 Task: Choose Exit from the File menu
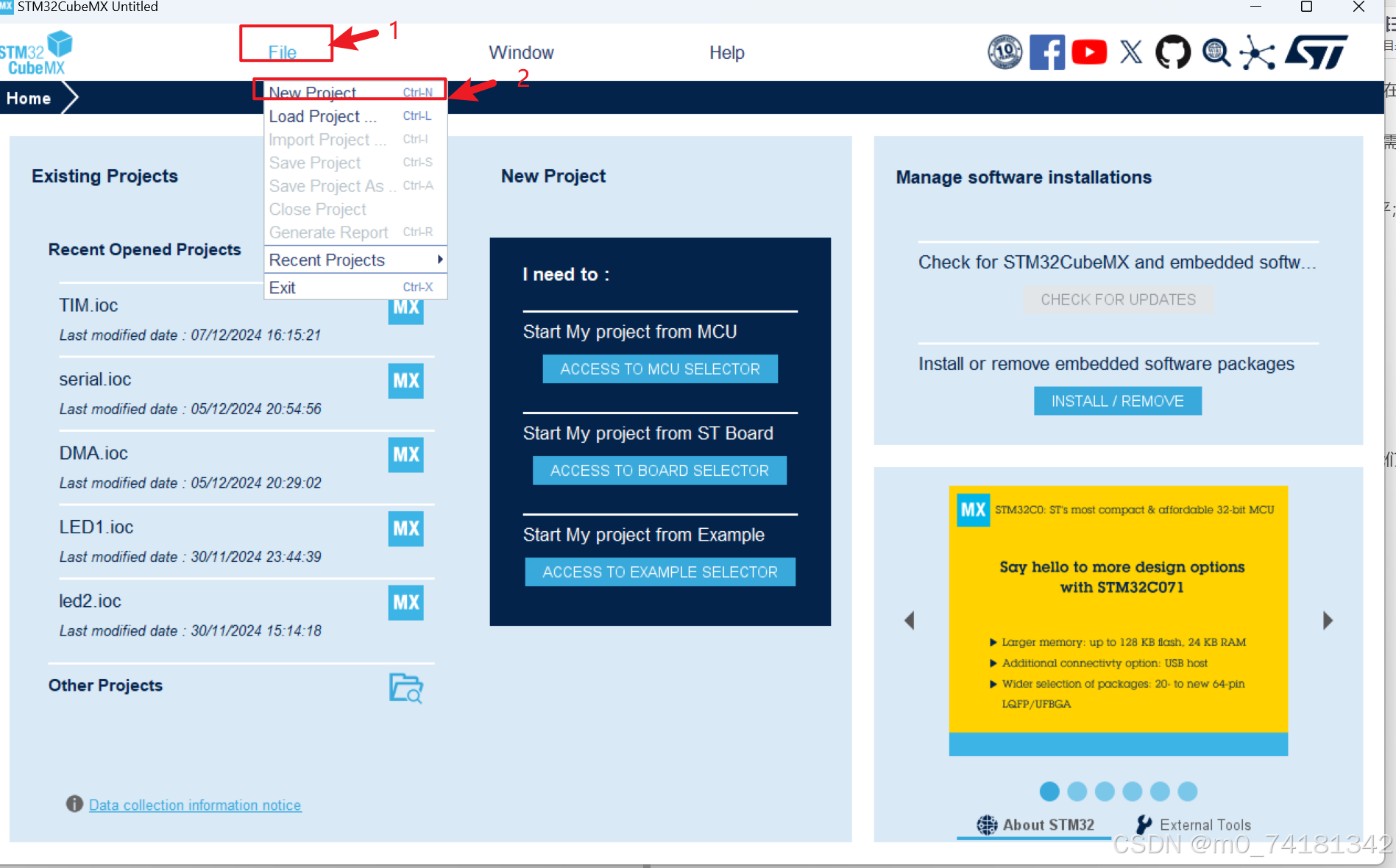tap(355, 287)
